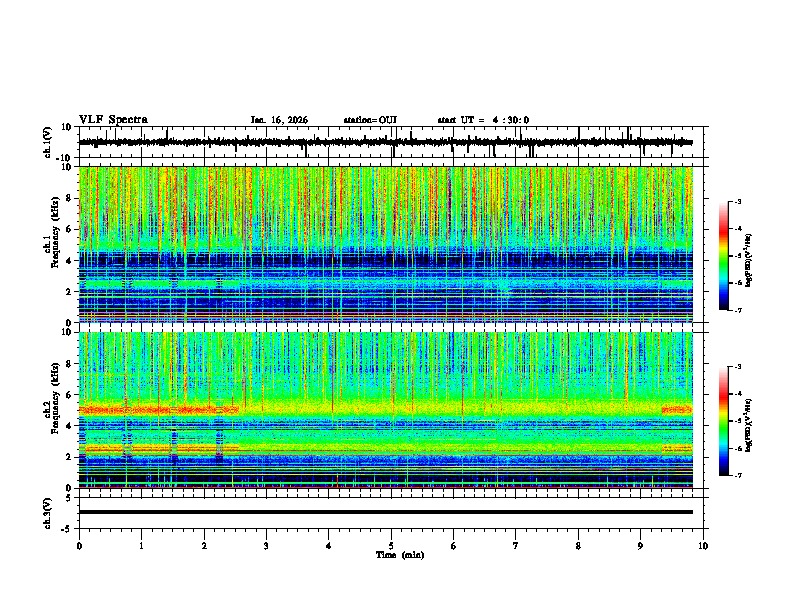This screenshot has height=612, width=792.
Task: Click the "-3" label on ch.2 color scale
Action: 738,367
